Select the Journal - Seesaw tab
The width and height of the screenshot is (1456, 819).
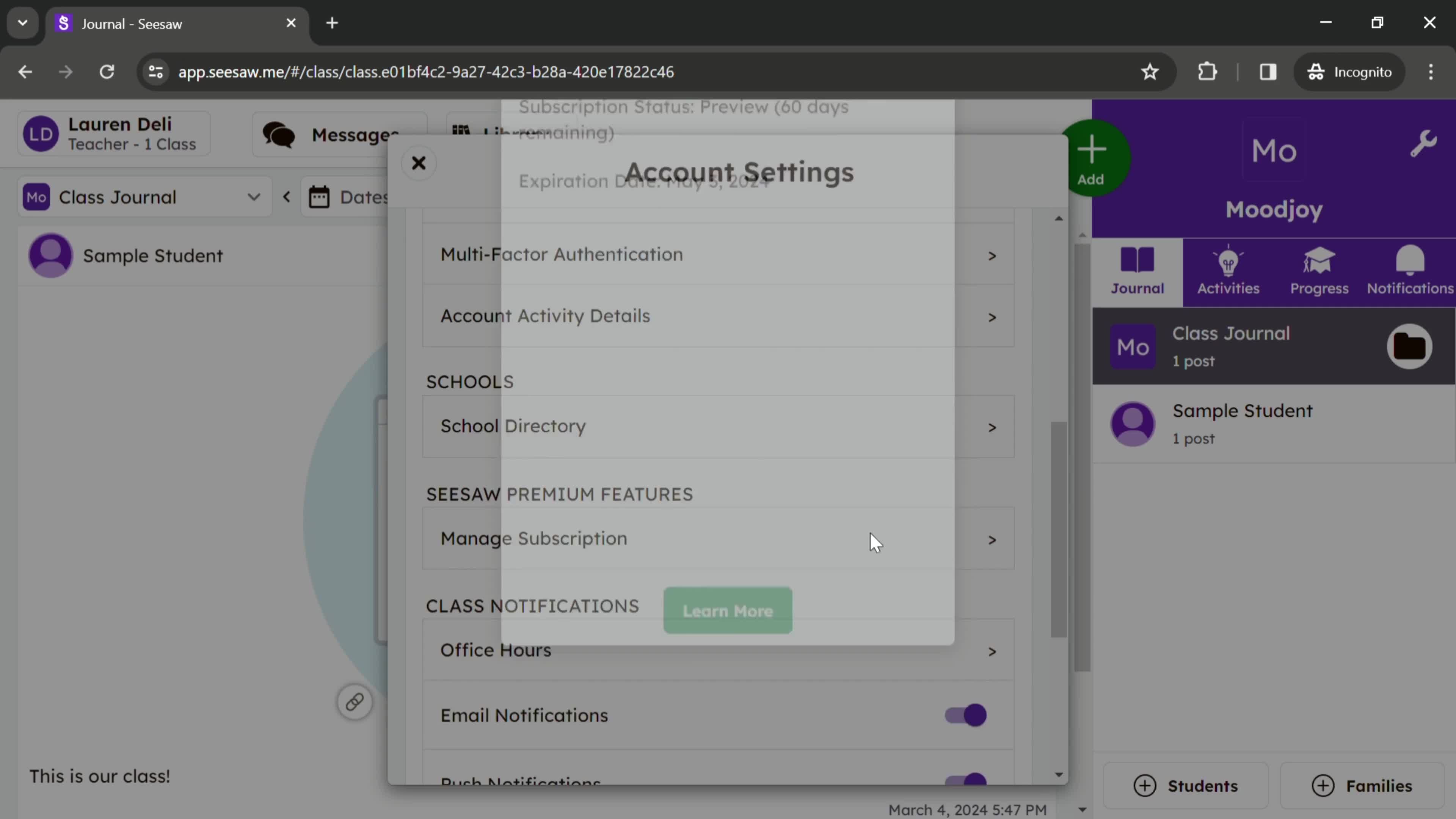177,24
